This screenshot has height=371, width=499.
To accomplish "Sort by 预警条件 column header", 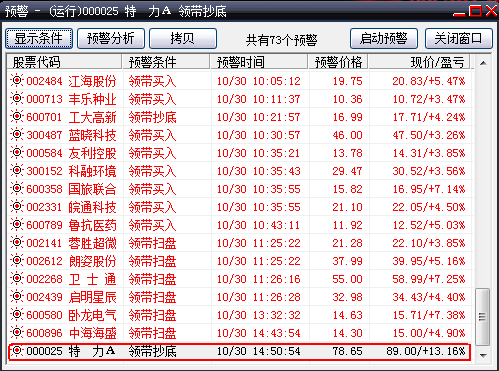I will click(x=166, y=62).
